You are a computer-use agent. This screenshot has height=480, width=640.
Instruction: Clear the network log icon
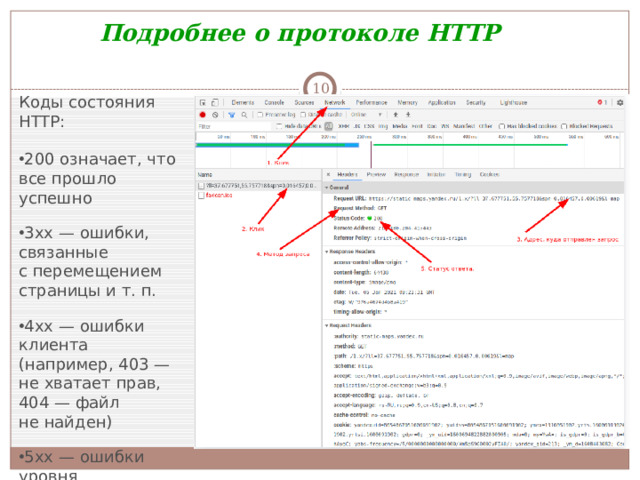pos(215,115)
